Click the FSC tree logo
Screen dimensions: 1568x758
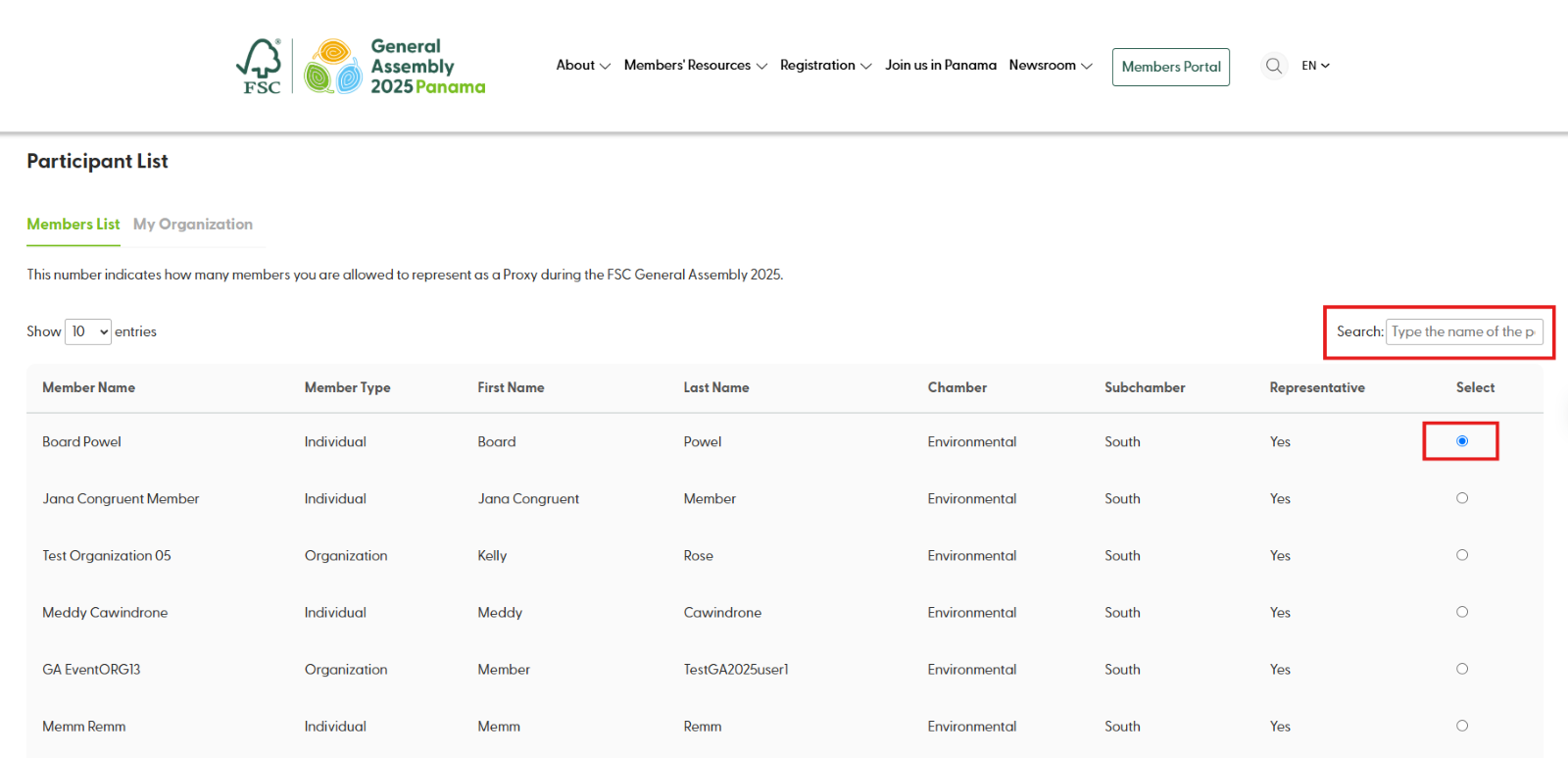click(x=260, y=66)
